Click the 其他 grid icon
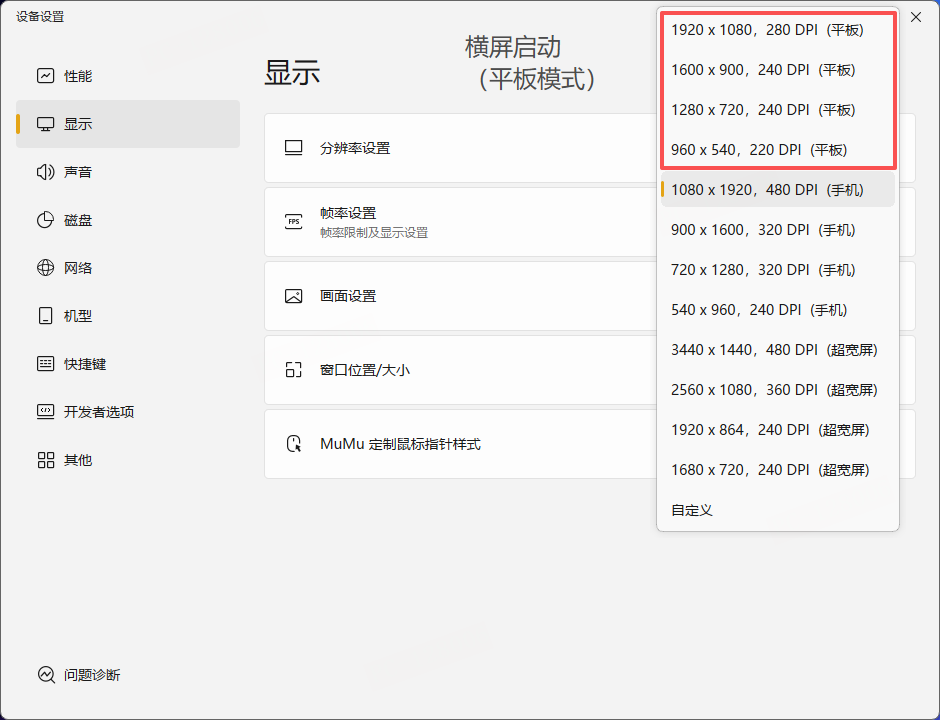 pyautogui.click(x=46, y=460)
